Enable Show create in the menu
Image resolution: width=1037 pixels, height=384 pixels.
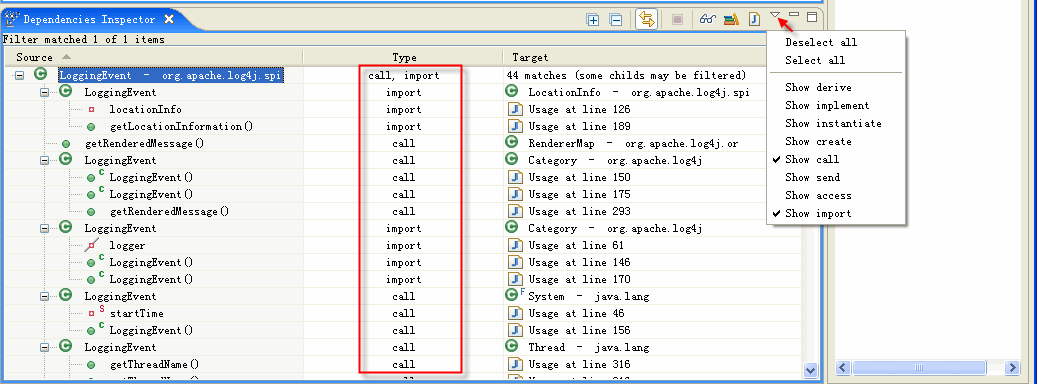point(818,141)
